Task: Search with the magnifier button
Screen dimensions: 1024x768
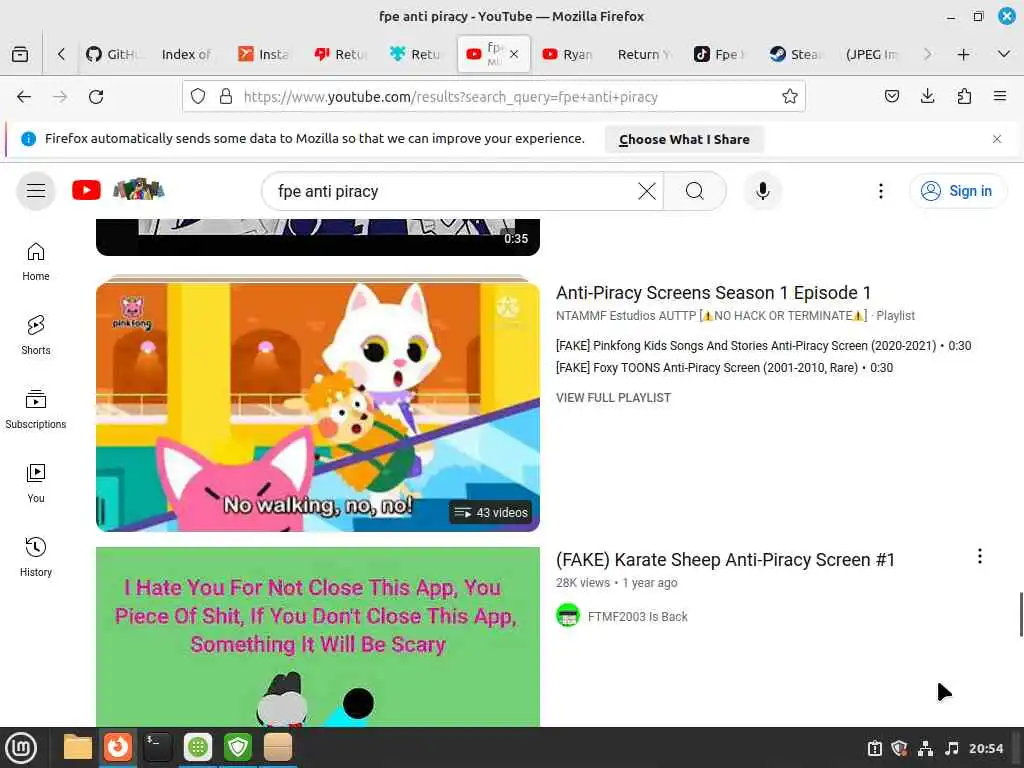Action: [x=695, y=191]
